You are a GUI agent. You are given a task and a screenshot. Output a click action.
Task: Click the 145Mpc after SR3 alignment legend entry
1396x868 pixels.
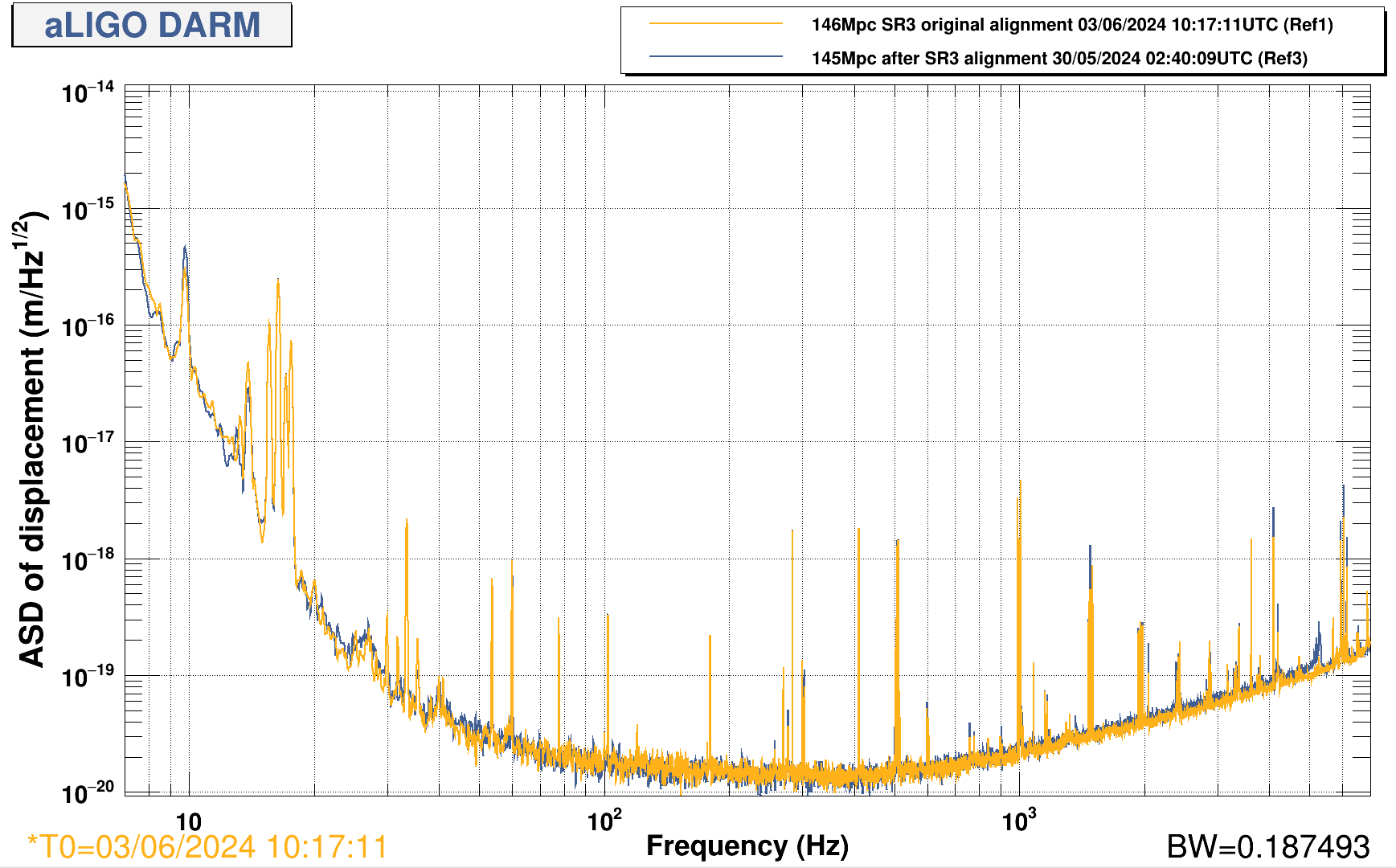click(x=1058, y=58)
